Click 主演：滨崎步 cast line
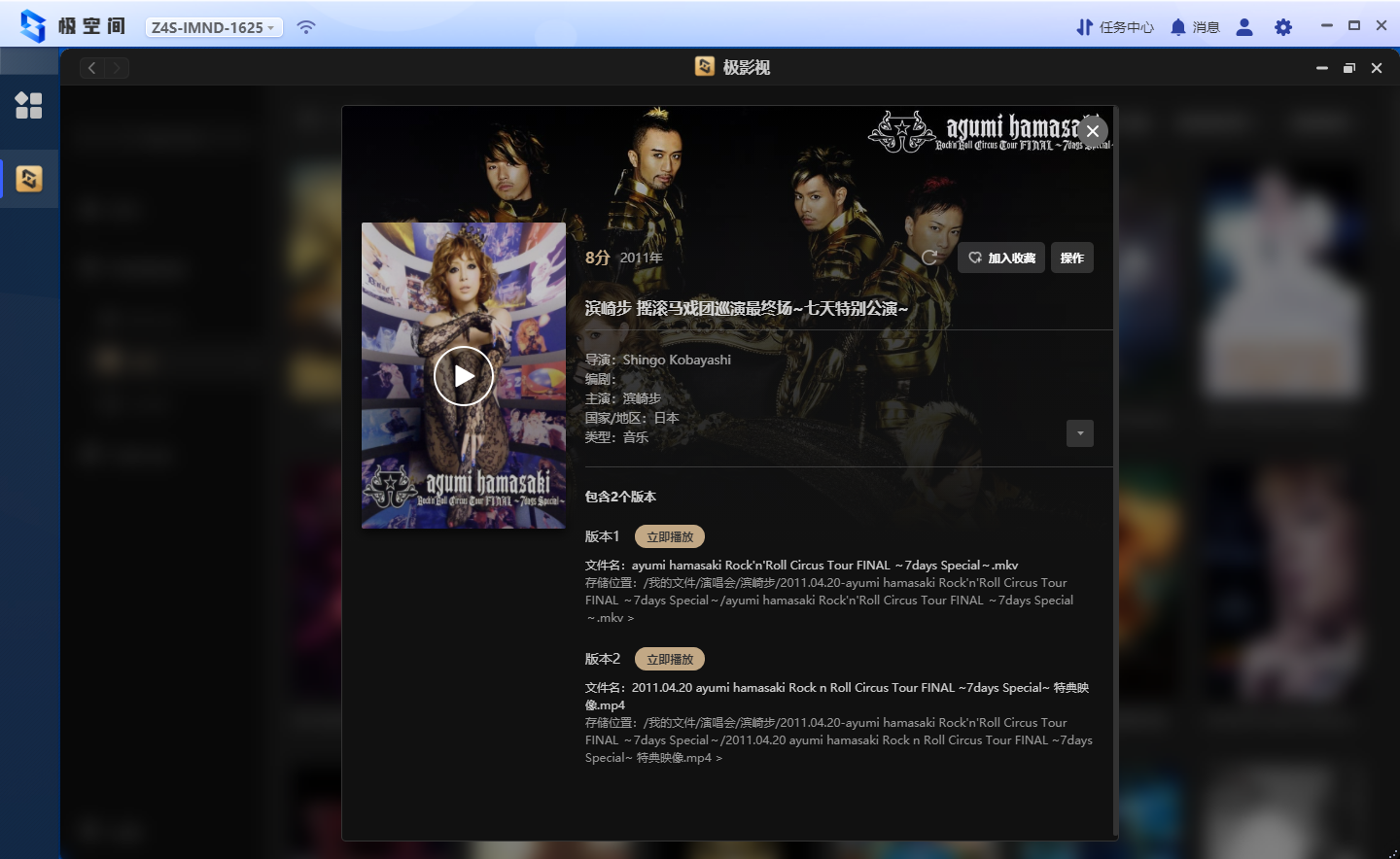The width and height of the screenshot is (1400, 859). pyautogui.click(x=623, y=398)
